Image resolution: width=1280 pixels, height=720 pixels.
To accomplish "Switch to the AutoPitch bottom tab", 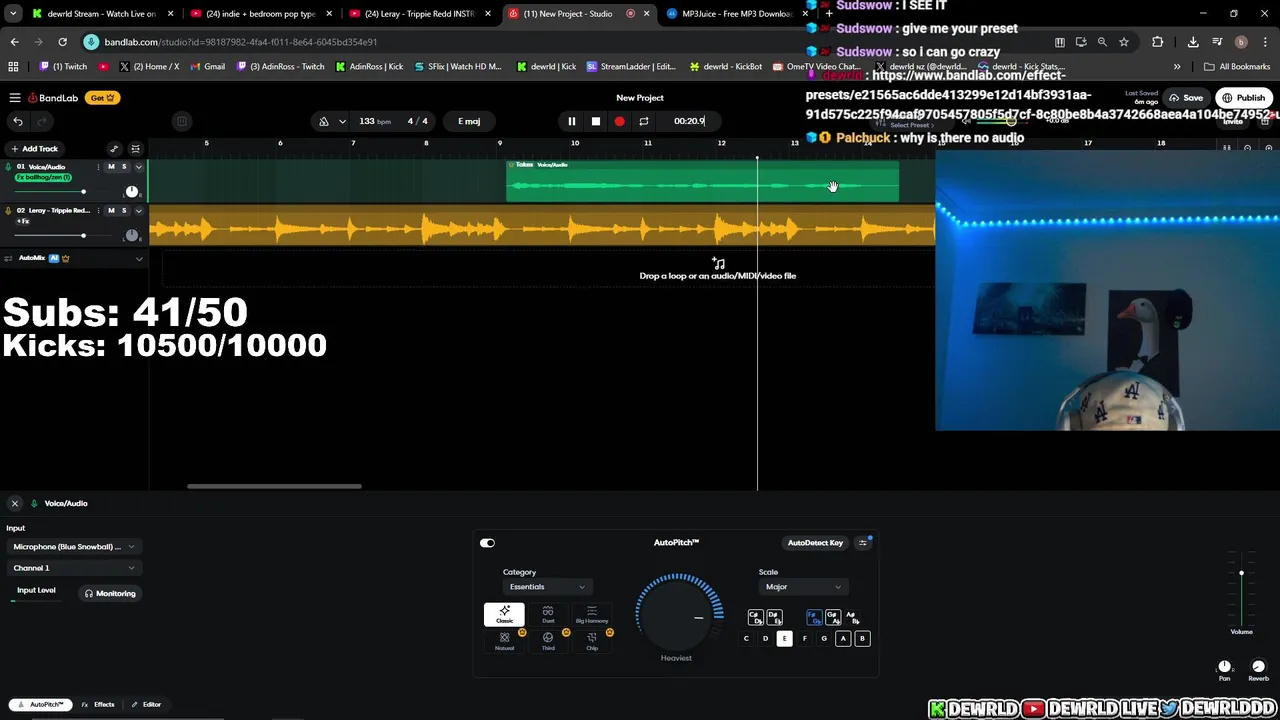I will [41, 704].
